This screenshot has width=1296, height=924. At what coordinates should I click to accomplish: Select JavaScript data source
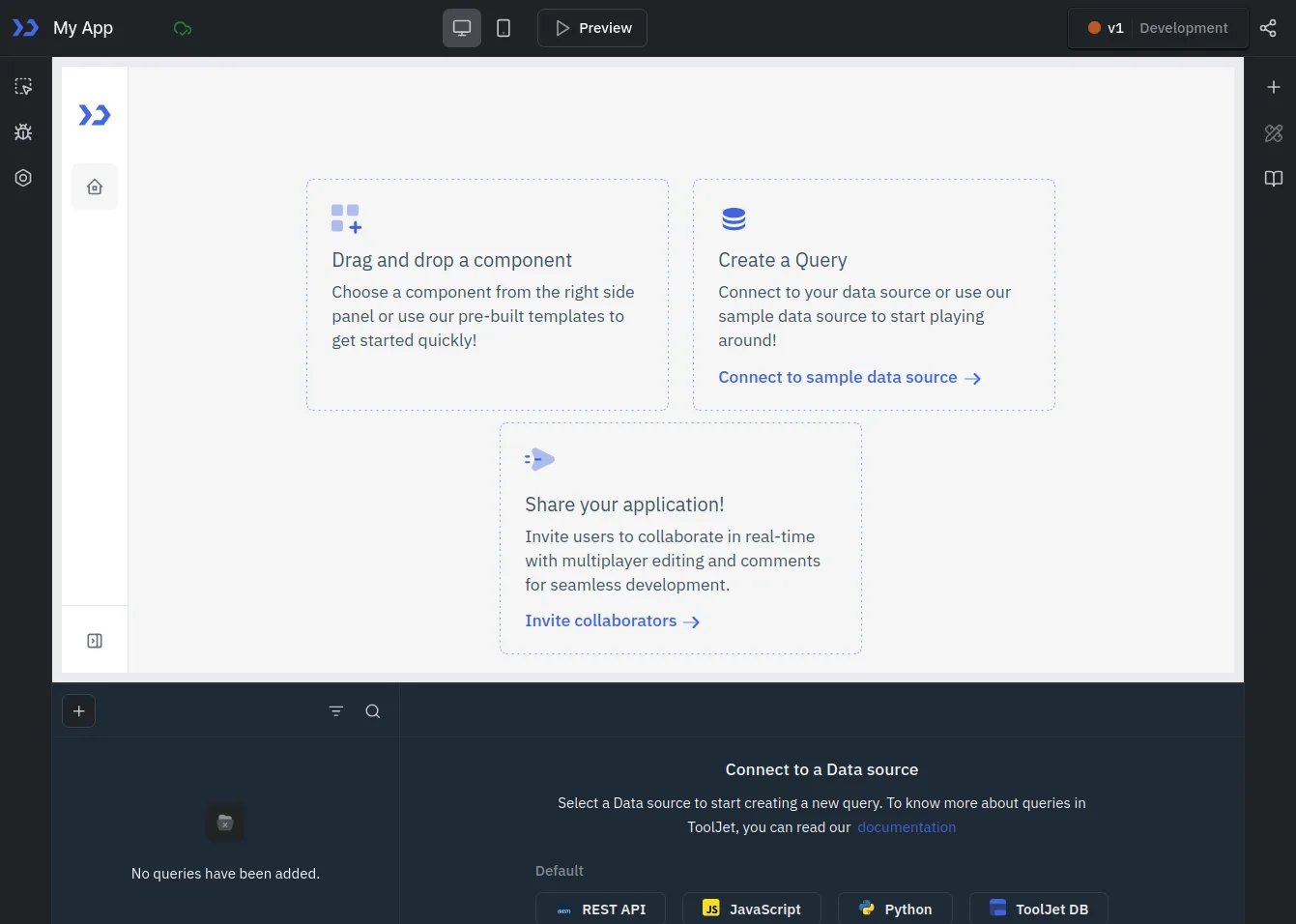pyautogui.click(x=751, y=909)
